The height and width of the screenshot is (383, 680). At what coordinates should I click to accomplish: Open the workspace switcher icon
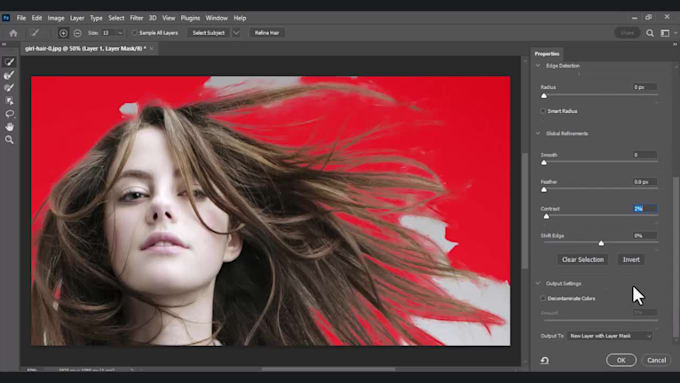[665, 33]
